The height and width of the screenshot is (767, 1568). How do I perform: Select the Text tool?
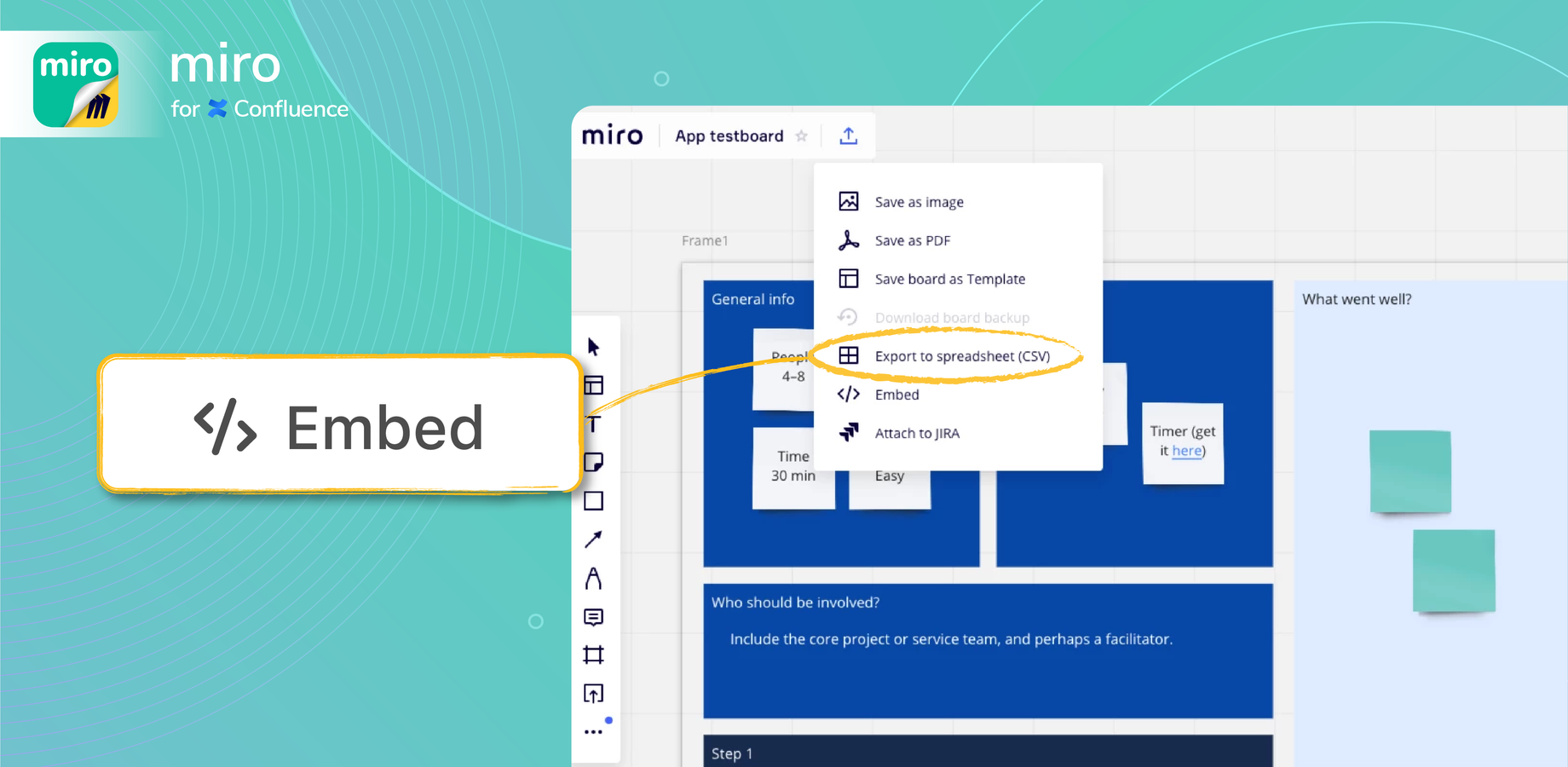pos(594,424)
